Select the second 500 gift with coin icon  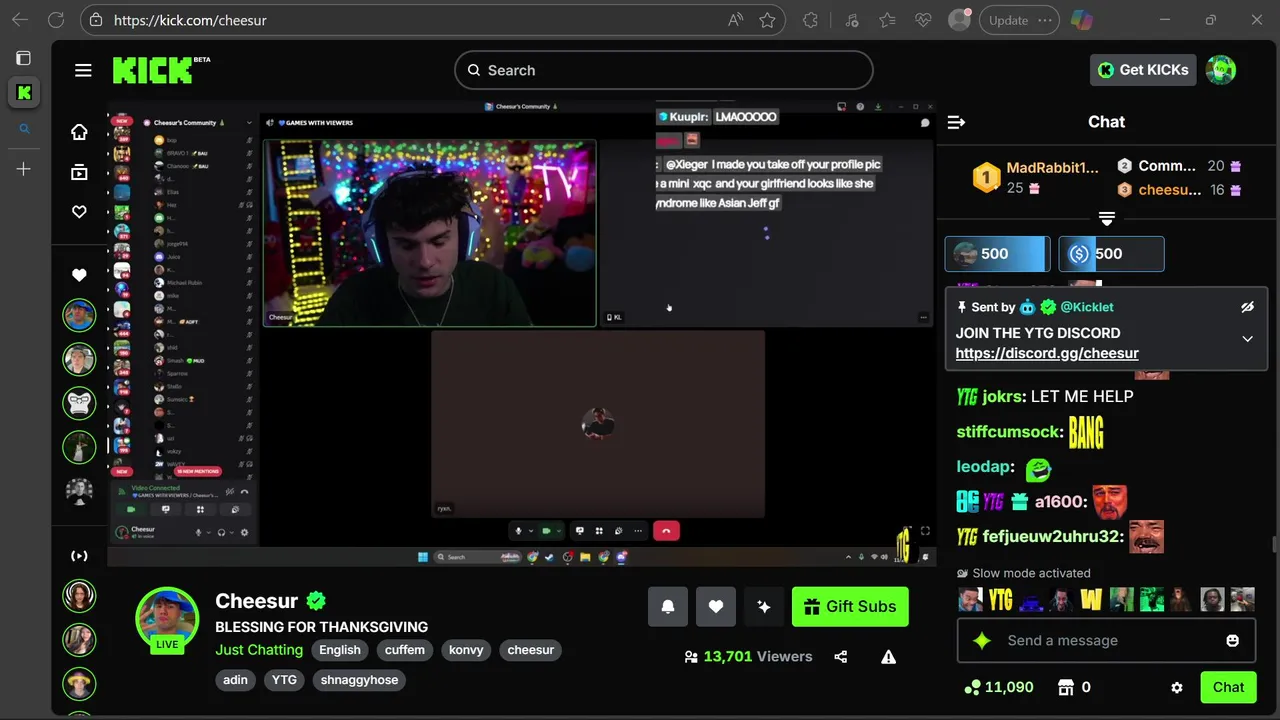[1111, 254]
